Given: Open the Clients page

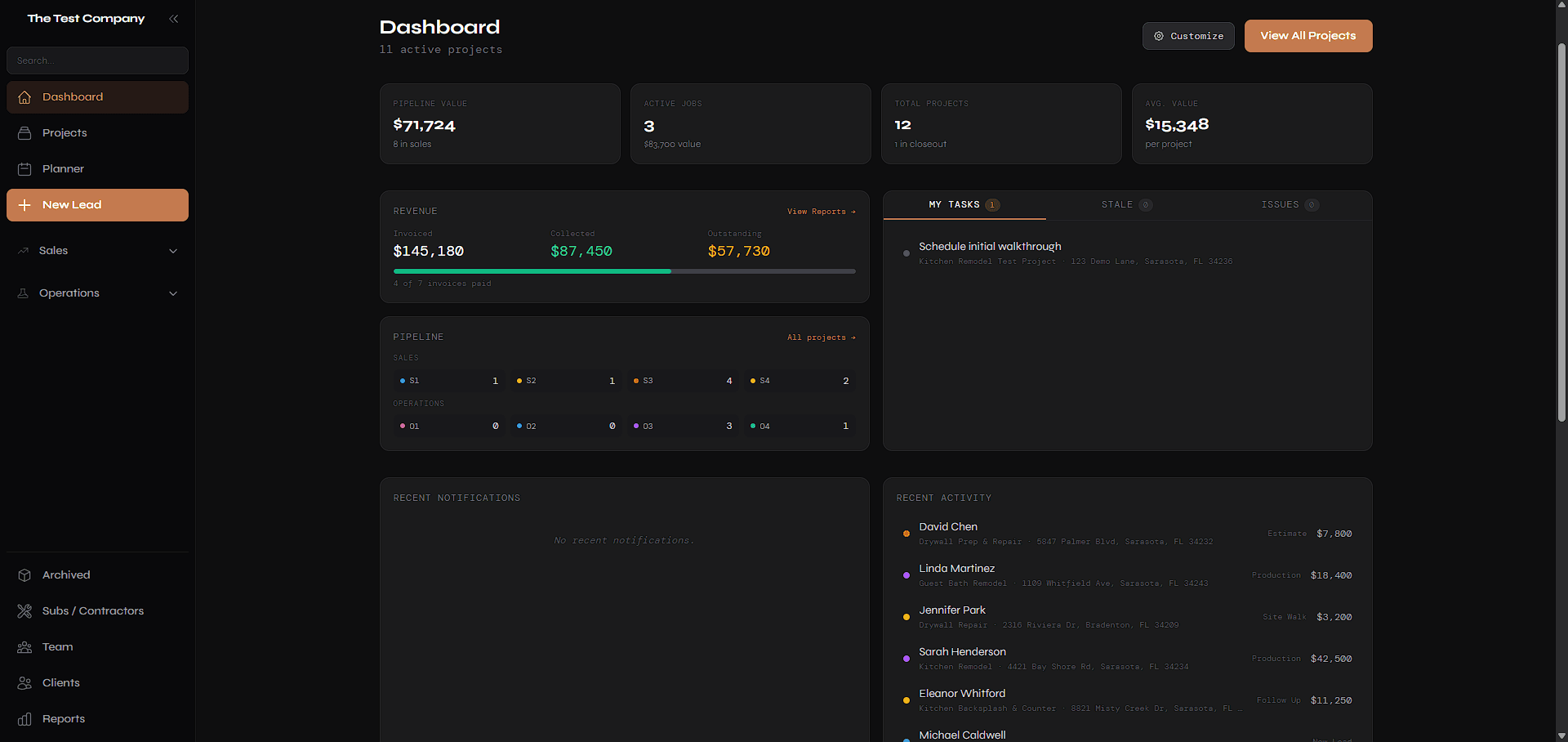Looking at the screenshot, I should pyautogui.click(x=97, y=683).
